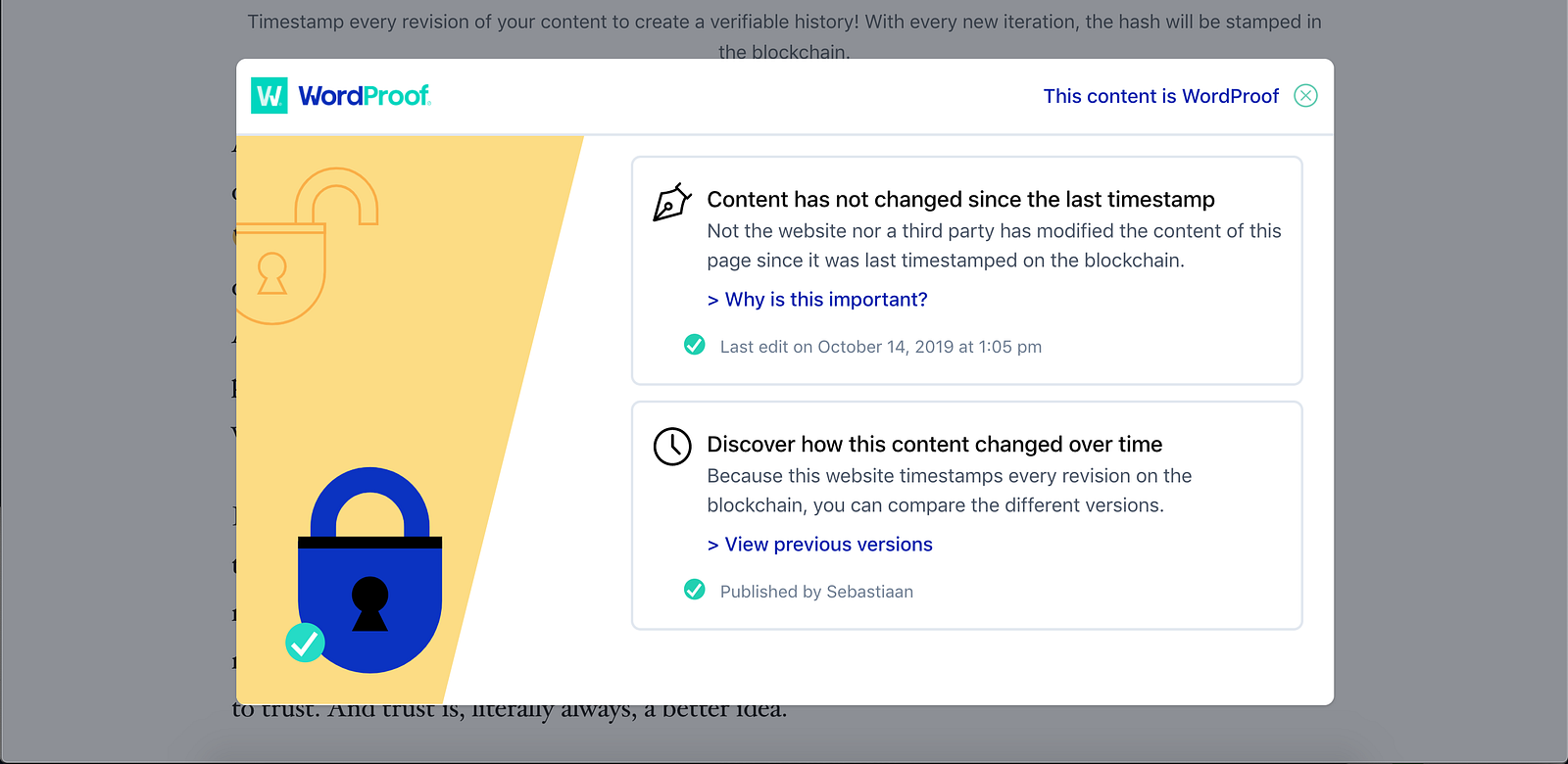
Task: Click the clock icon
Action: (672, 447)
